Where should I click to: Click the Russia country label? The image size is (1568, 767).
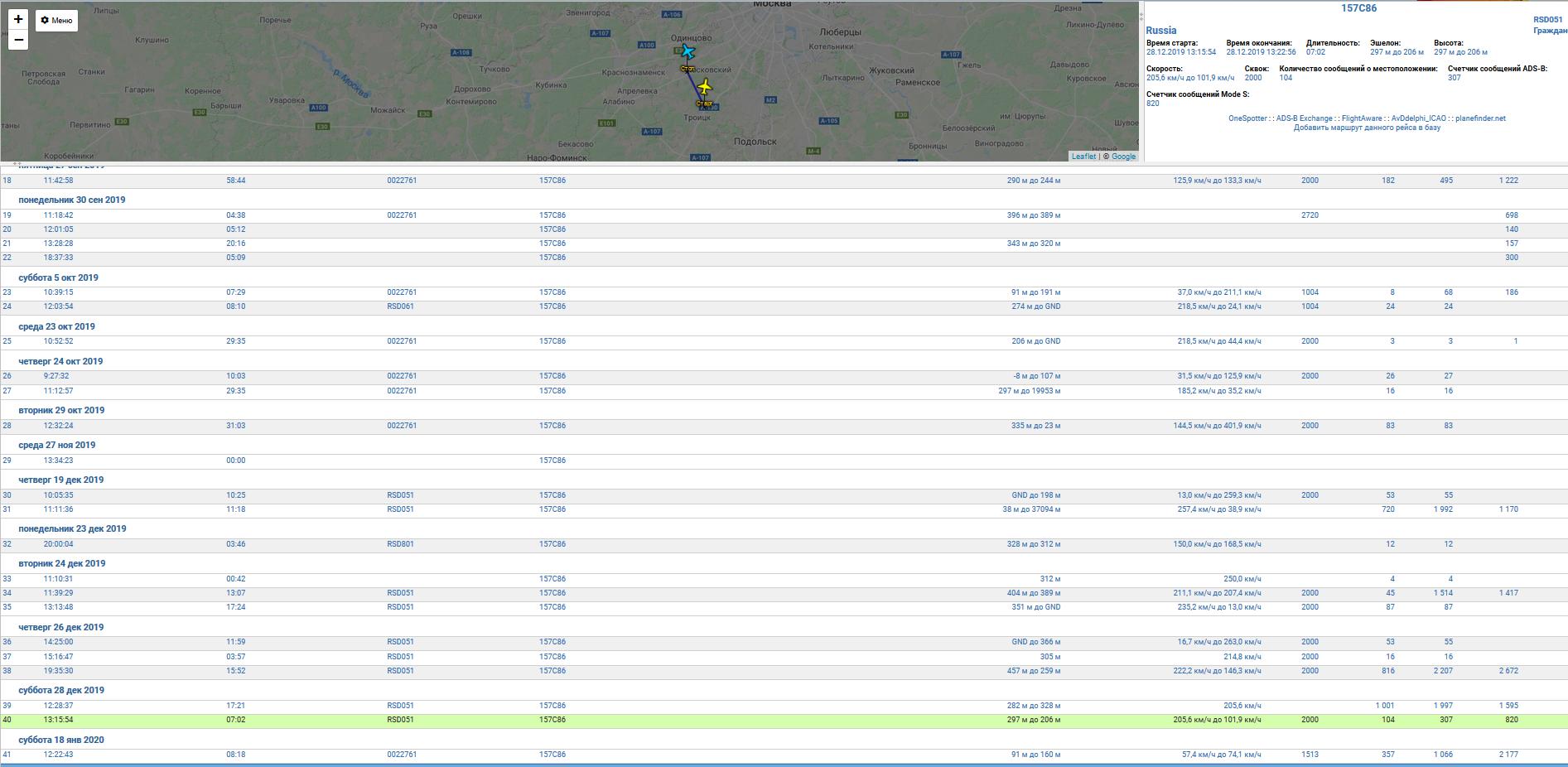coord(1161,31)
